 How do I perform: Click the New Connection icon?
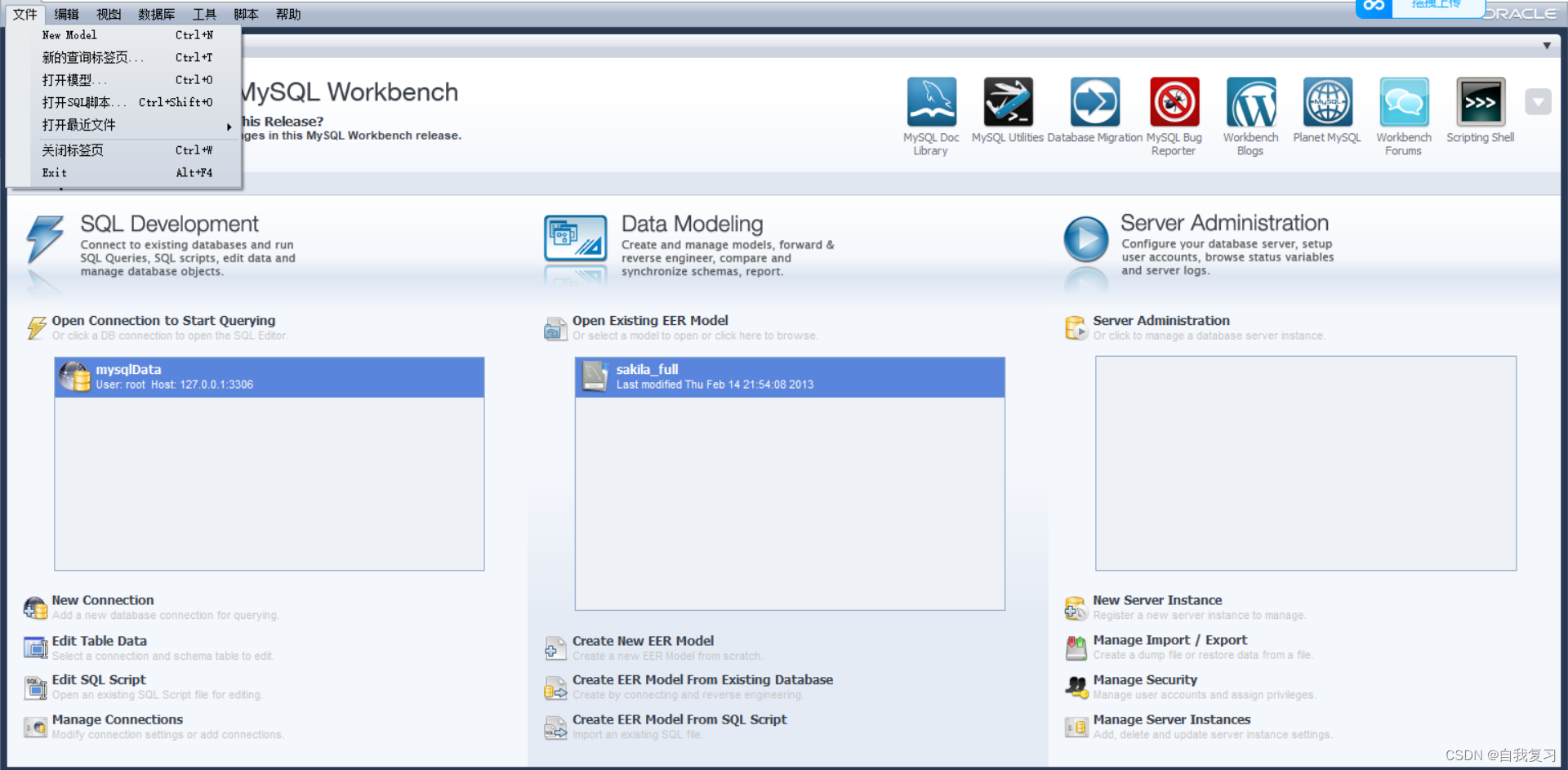click(x=35, y=608)
